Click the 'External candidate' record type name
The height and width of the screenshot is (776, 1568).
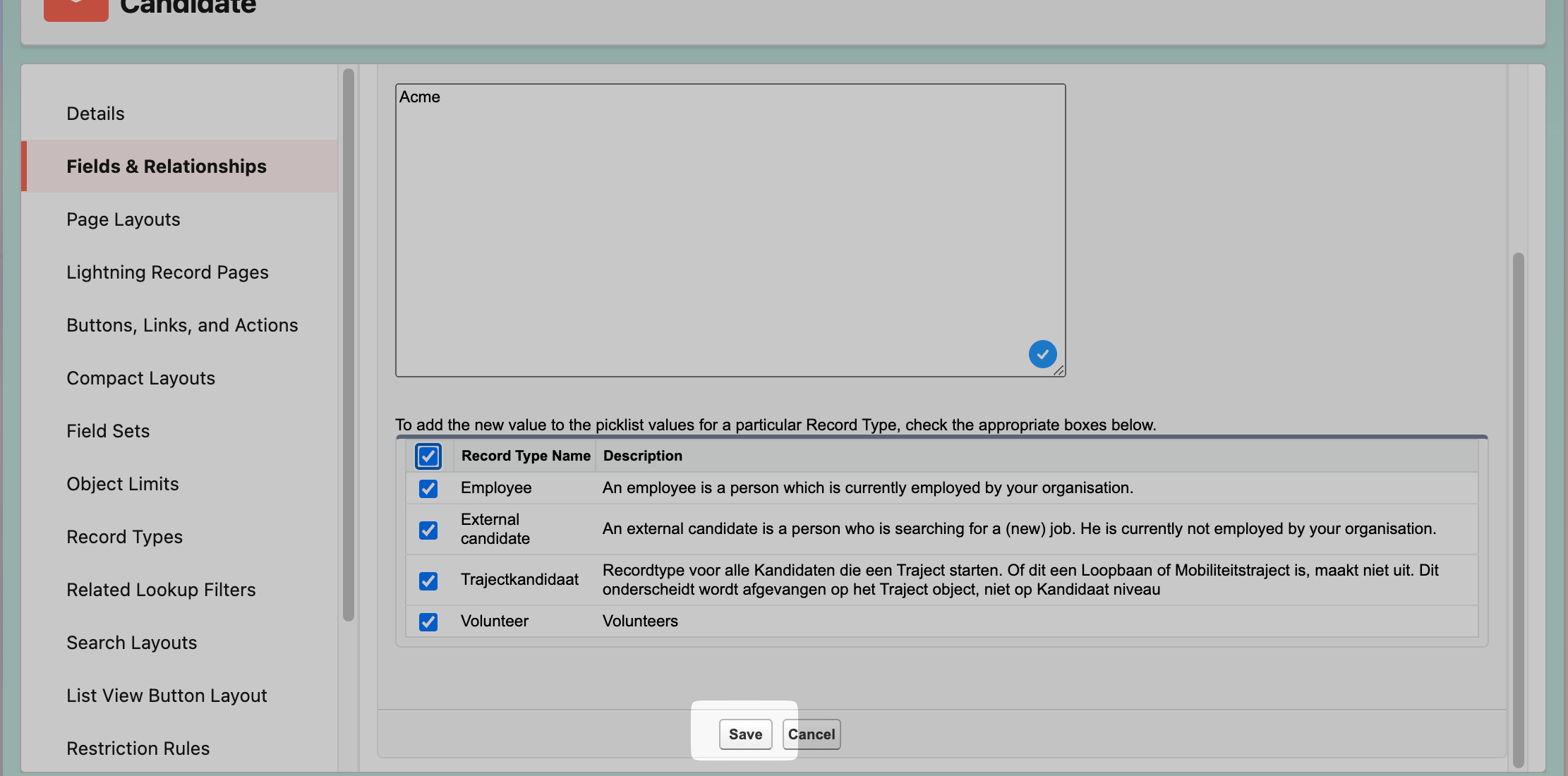tap(495, 529)
